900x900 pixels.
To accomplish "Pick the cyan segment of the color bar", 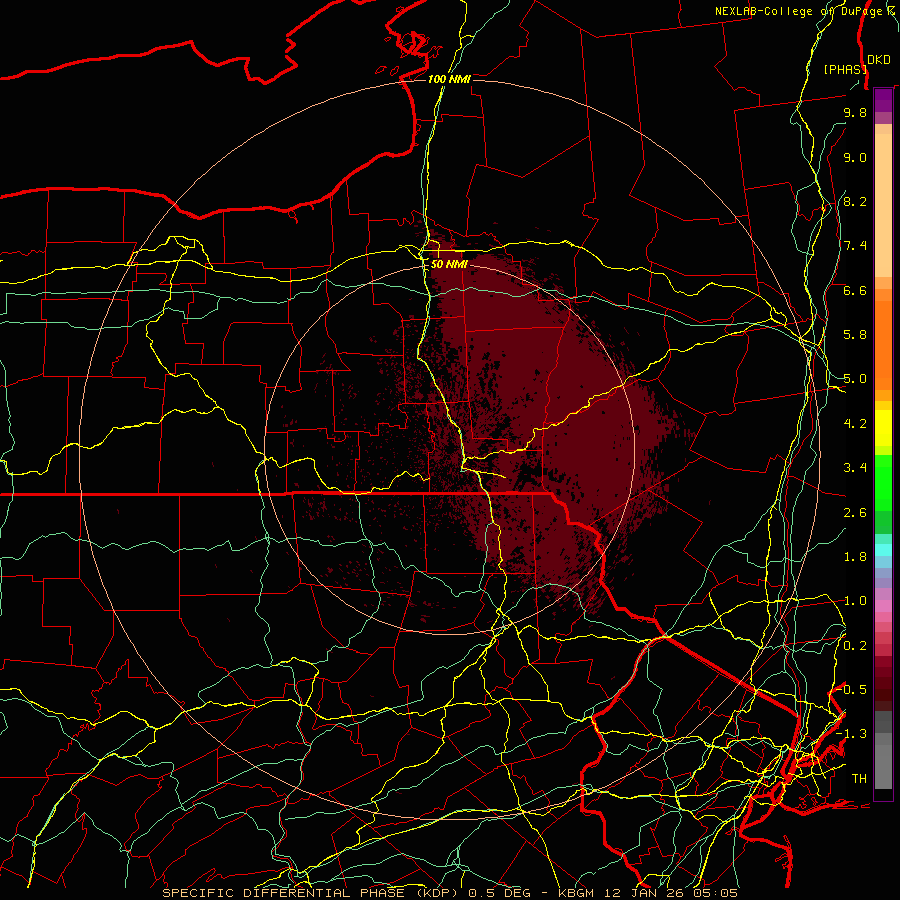I will click(883, 550).
